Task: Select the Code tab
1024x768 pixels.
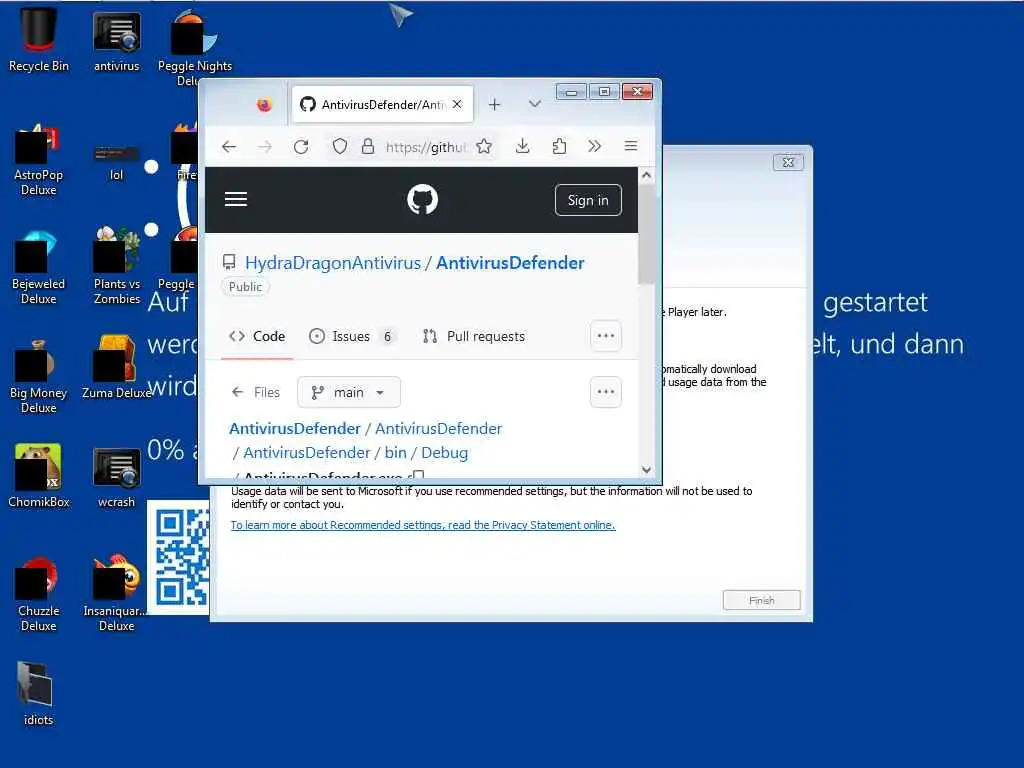Action: click(257, 336)
